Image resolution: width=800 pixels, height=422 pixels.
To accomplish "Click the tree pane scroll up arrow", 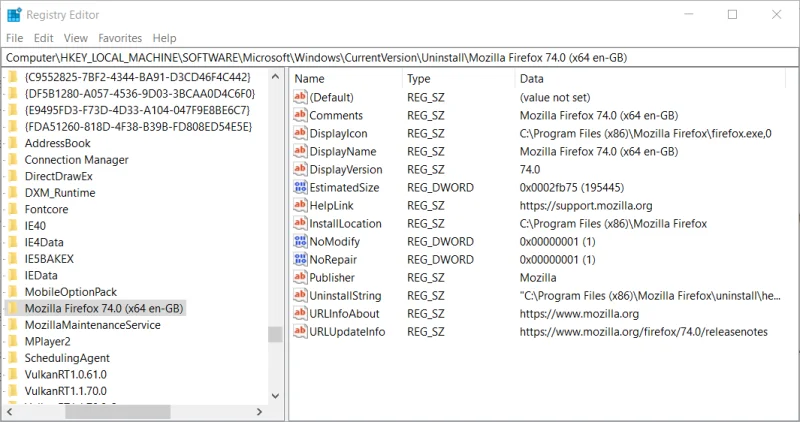I will (276, 77).
